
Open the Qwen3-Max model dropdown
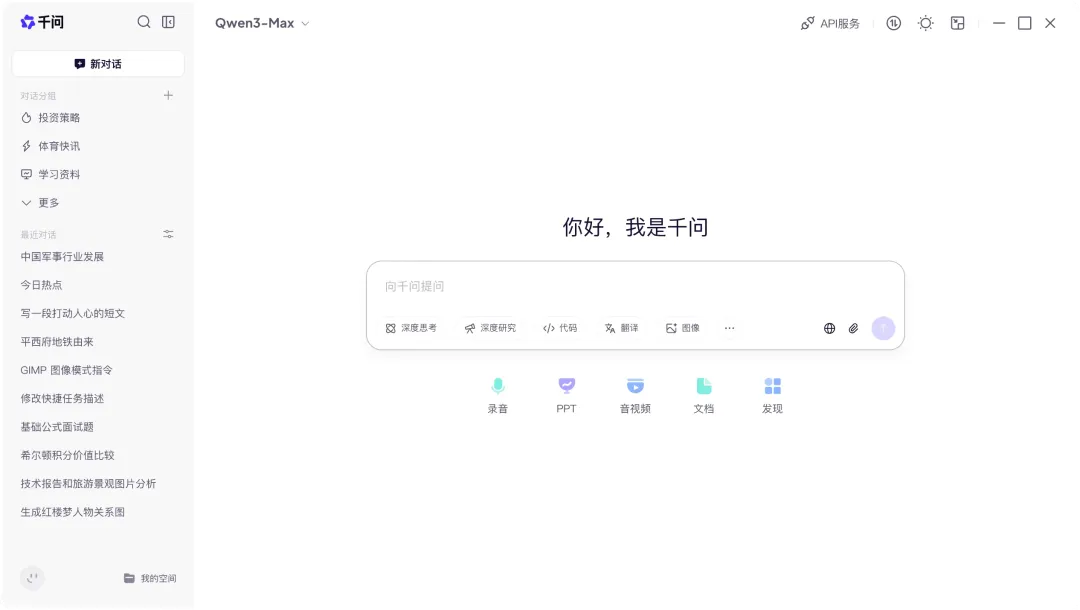point(262,23)
